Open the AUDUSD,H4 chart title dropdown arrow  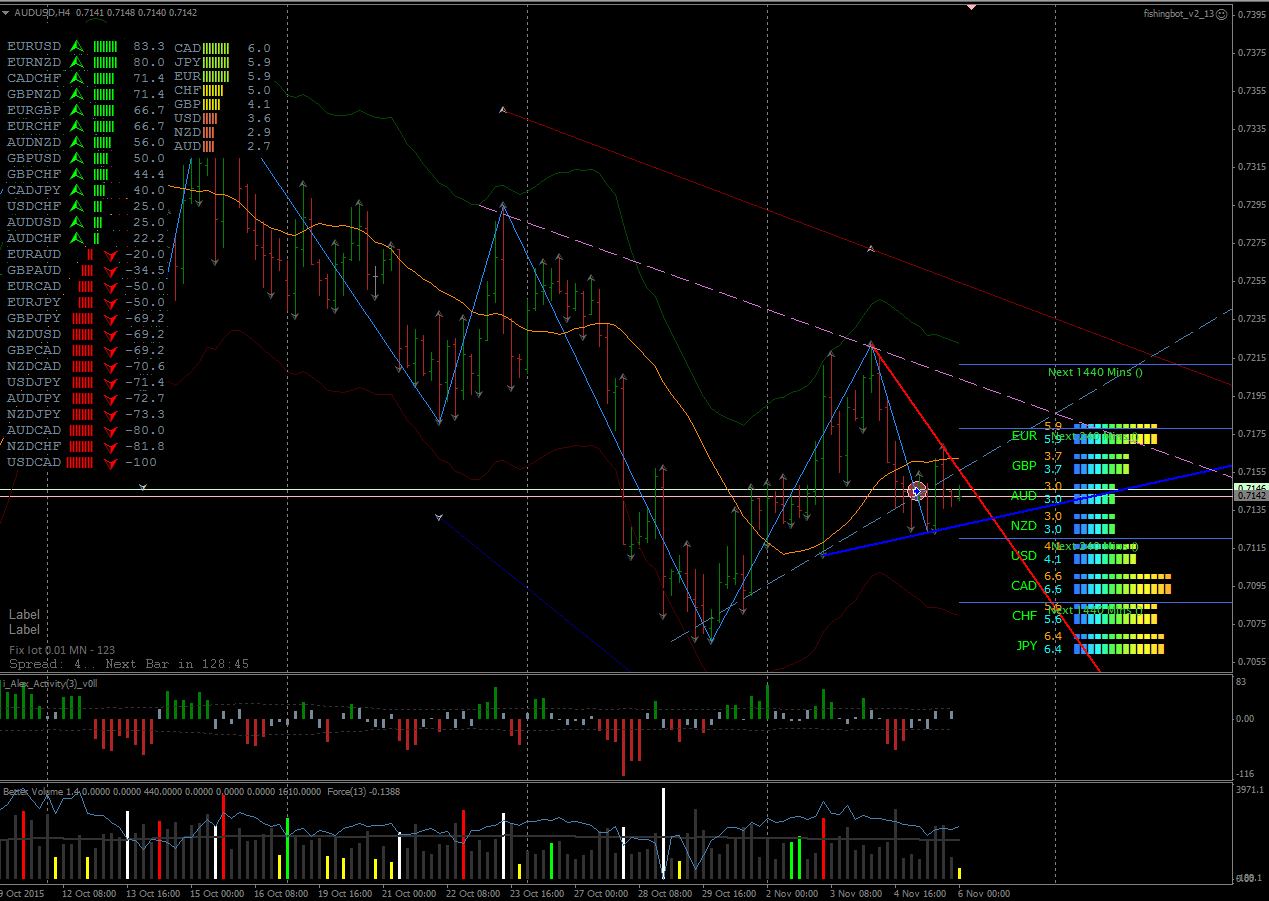pos(6,13)
